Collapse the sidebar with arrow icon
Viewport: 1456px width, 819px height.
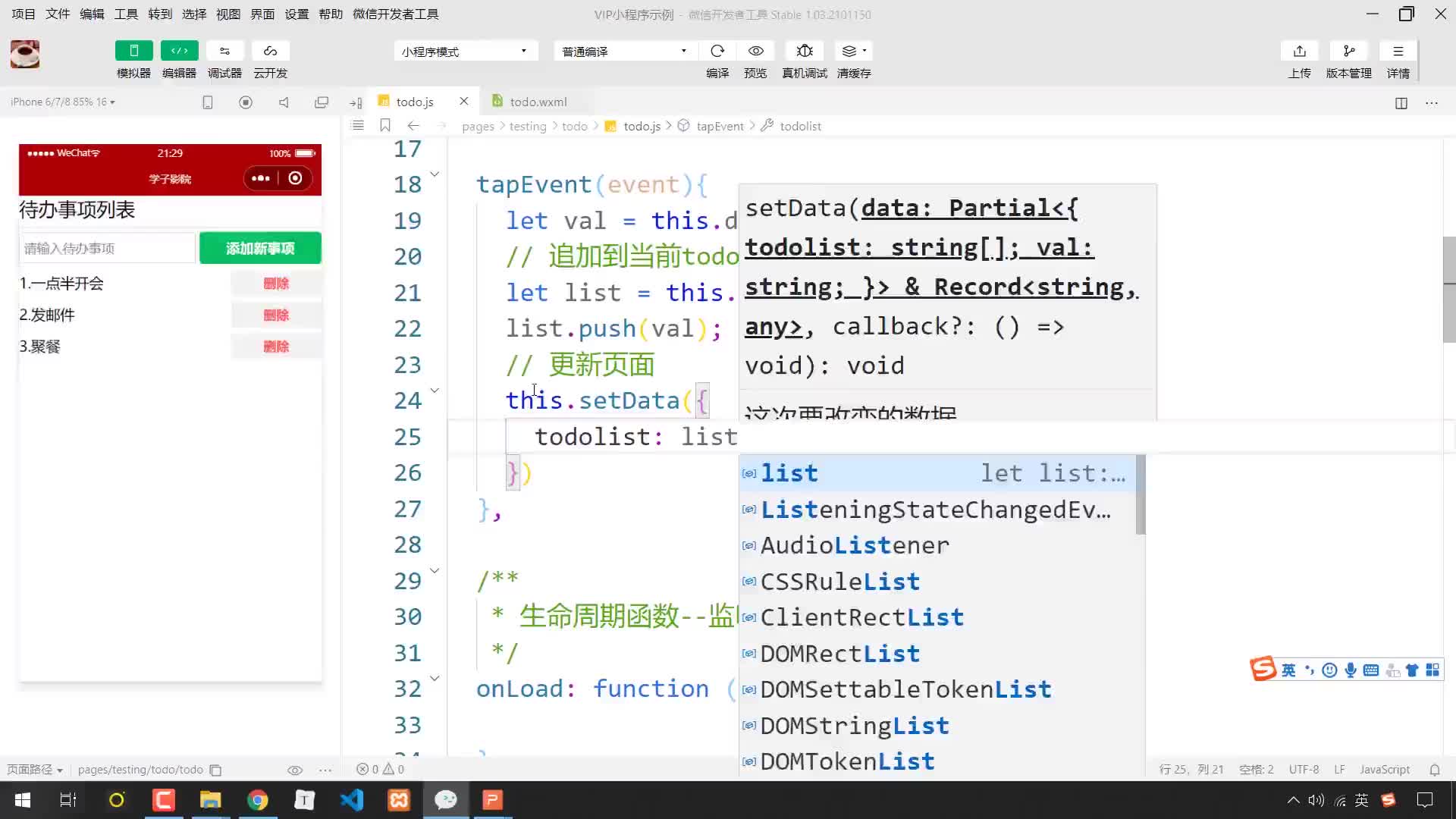pos(356,102)
